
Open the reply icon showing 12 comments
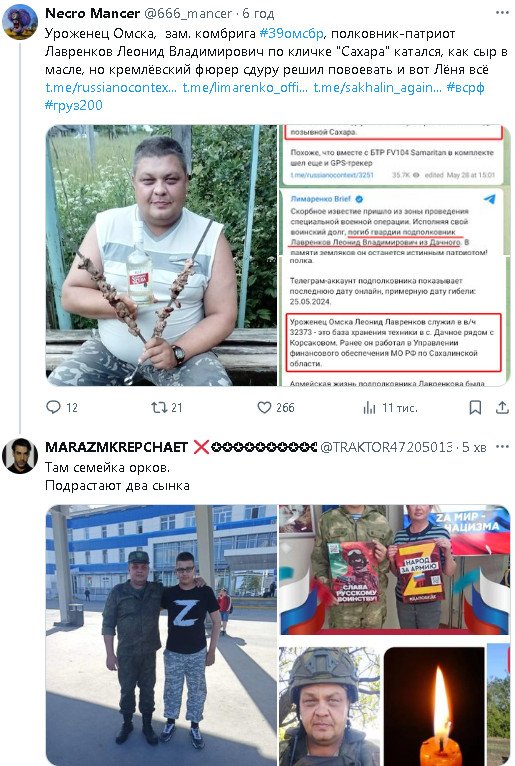[53, 407]
